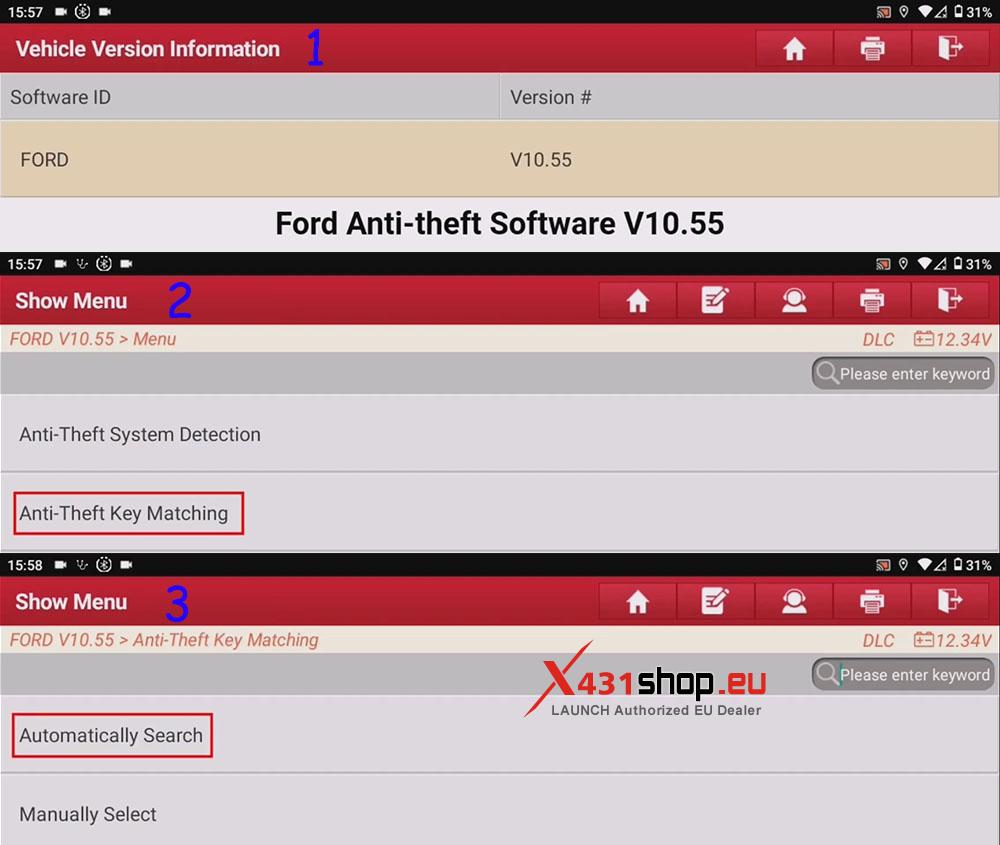Tap Print icon in screen 2 toolbar
Screen dimensions: 1000x845
coord(872,300)
